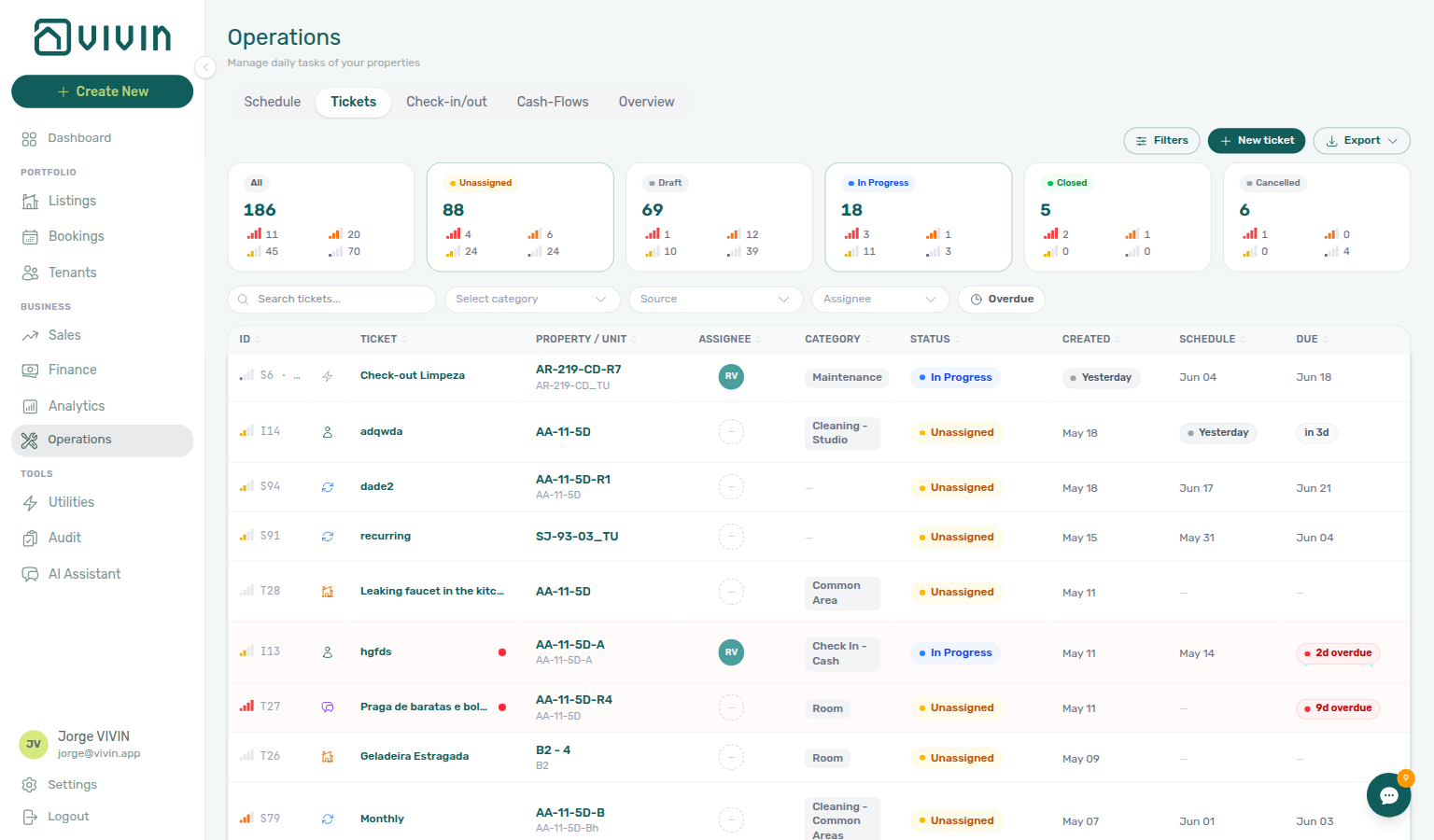Open the Filters button

pyautogui.click(x=1161, y=141)
